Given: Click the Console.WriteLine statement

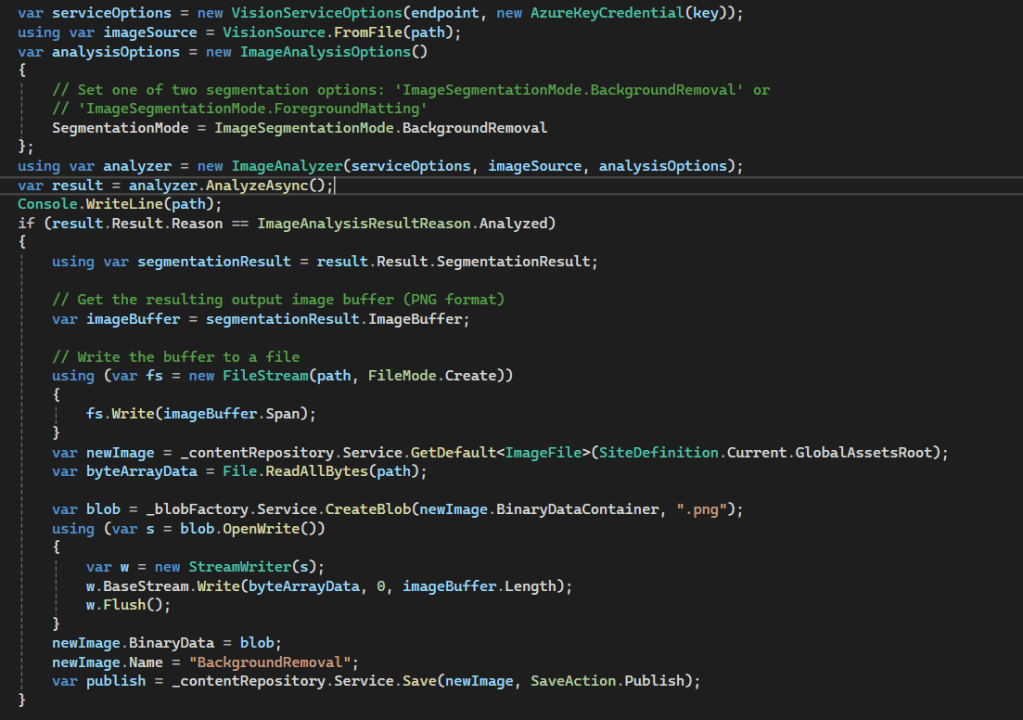Looking at the screenshot, I should coord(120,204).
